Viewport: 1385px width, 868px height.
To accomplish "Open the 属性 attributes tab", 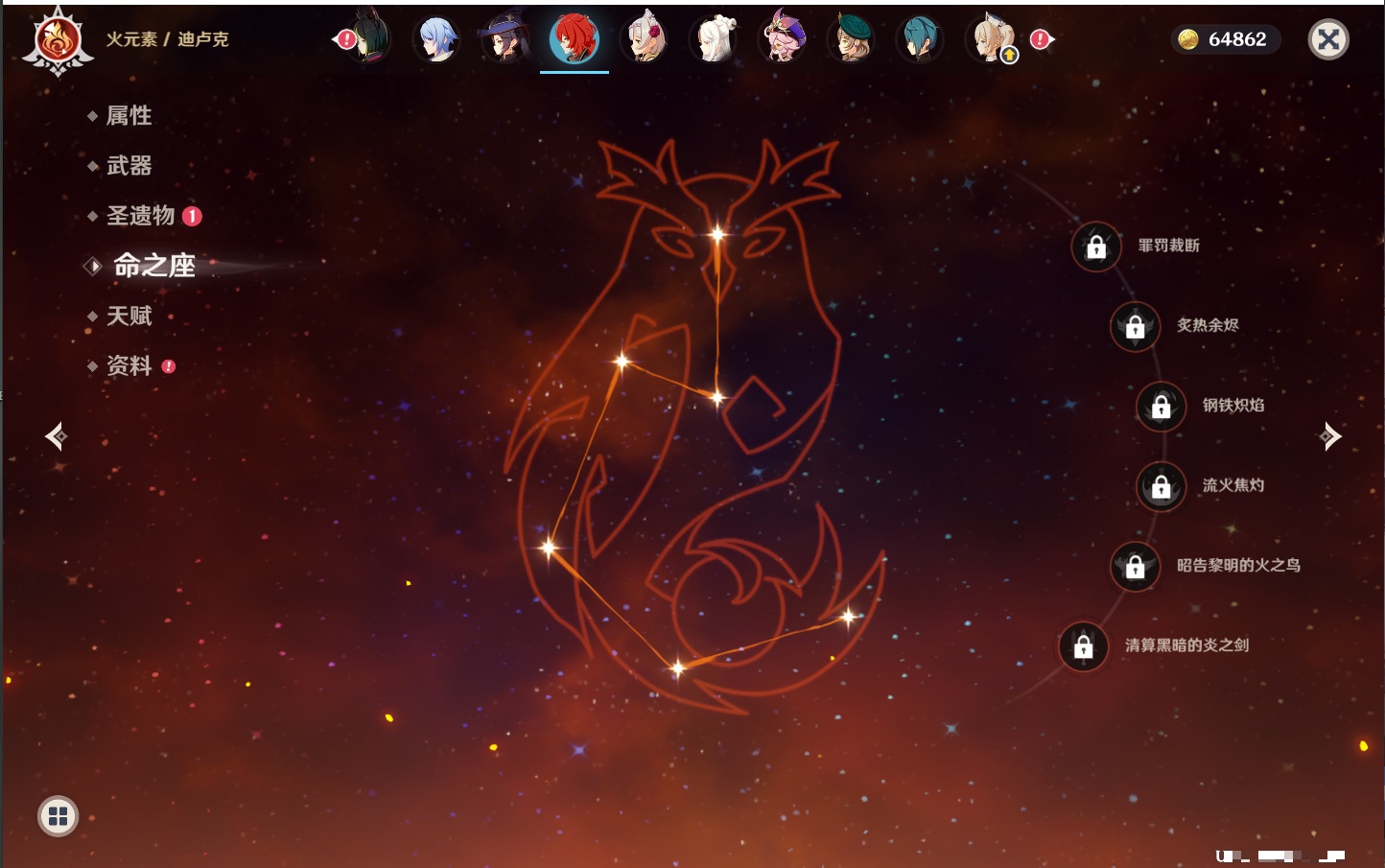I will [129, 116].
